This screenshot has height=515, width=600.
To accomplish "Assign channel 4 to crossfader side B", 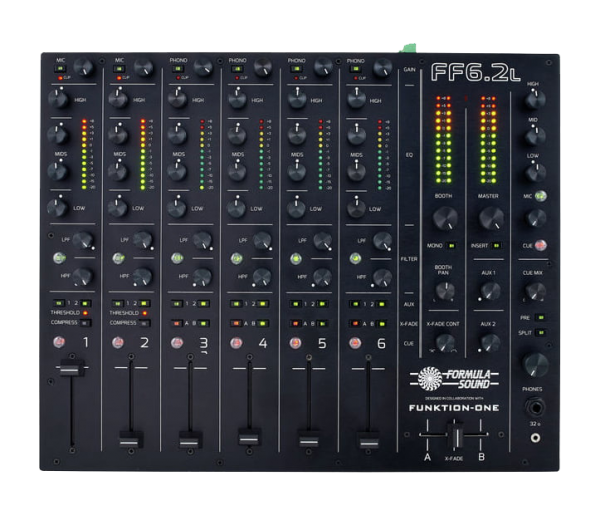I will click(x=263, y=324).
